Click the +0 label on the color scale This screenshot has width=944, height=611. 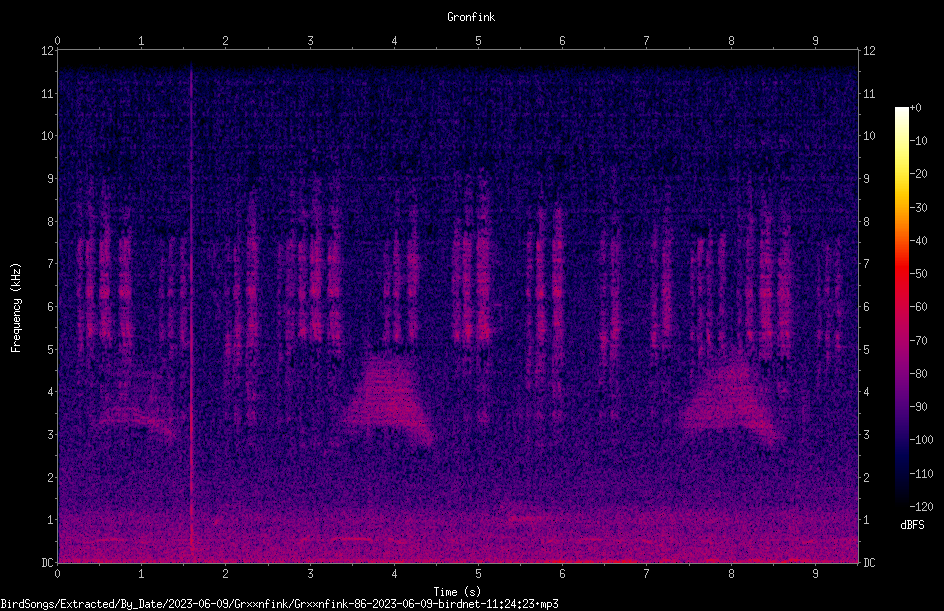coord(915,108)
